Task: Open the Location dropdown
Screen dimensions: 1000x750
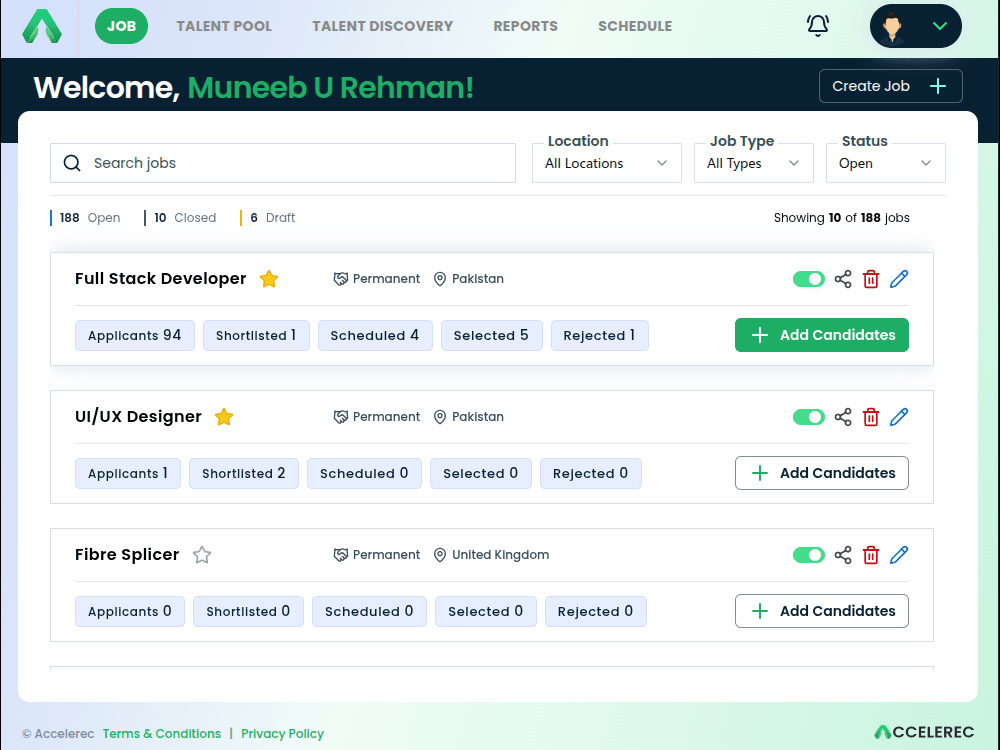Action: (x=607, y=163)
